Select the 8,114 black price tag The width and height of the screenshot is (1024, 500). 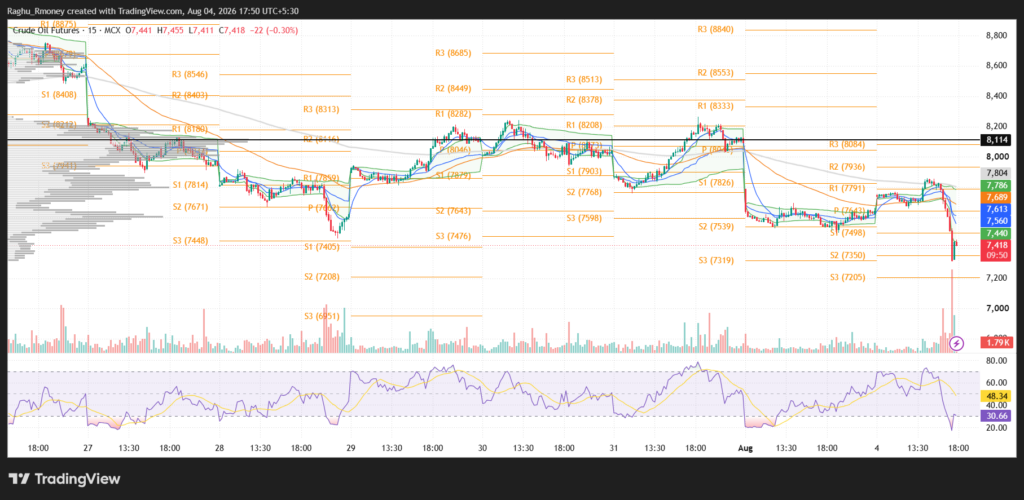[x=997, y=140]
